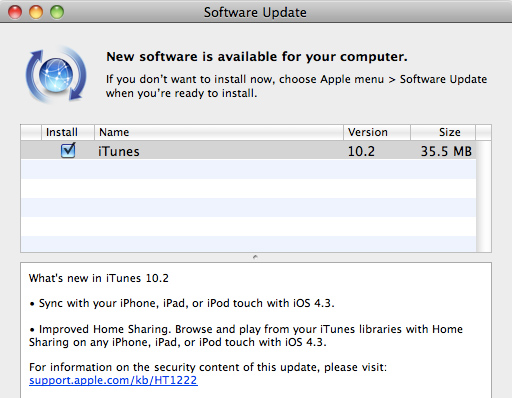Click the Size column header
The height and width of the screenshot is (398, 512).
443,132
